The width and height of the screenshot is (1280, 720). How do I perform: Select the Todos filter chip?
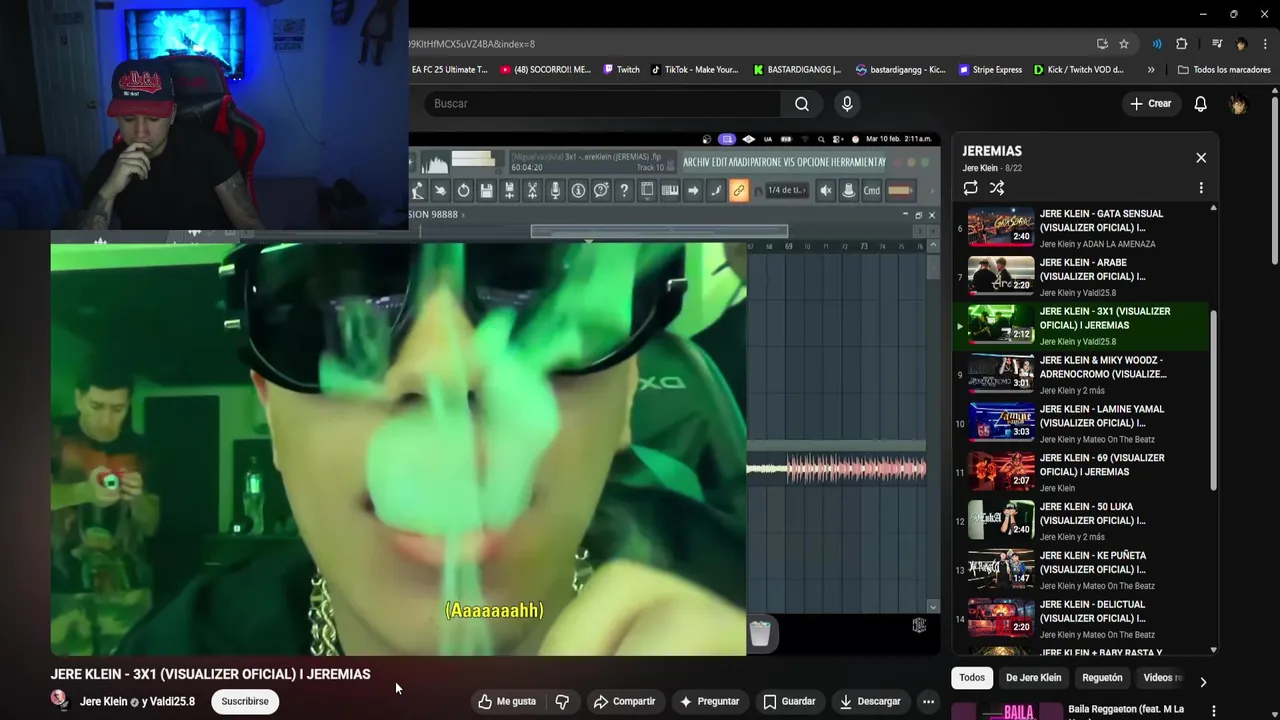[972, 678]
